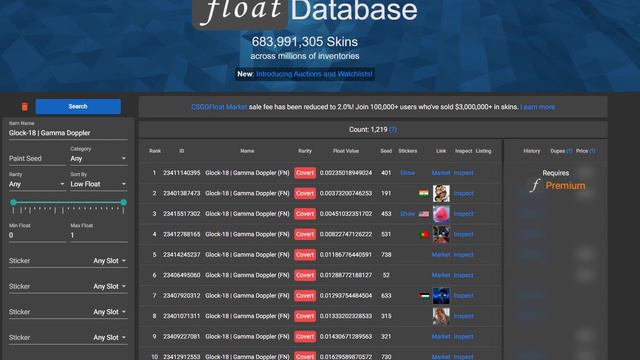The height and width of the screenshot is (360, 640).
Task: Open the Rarity dropdown set to Any
Action: tap(37, 184)
